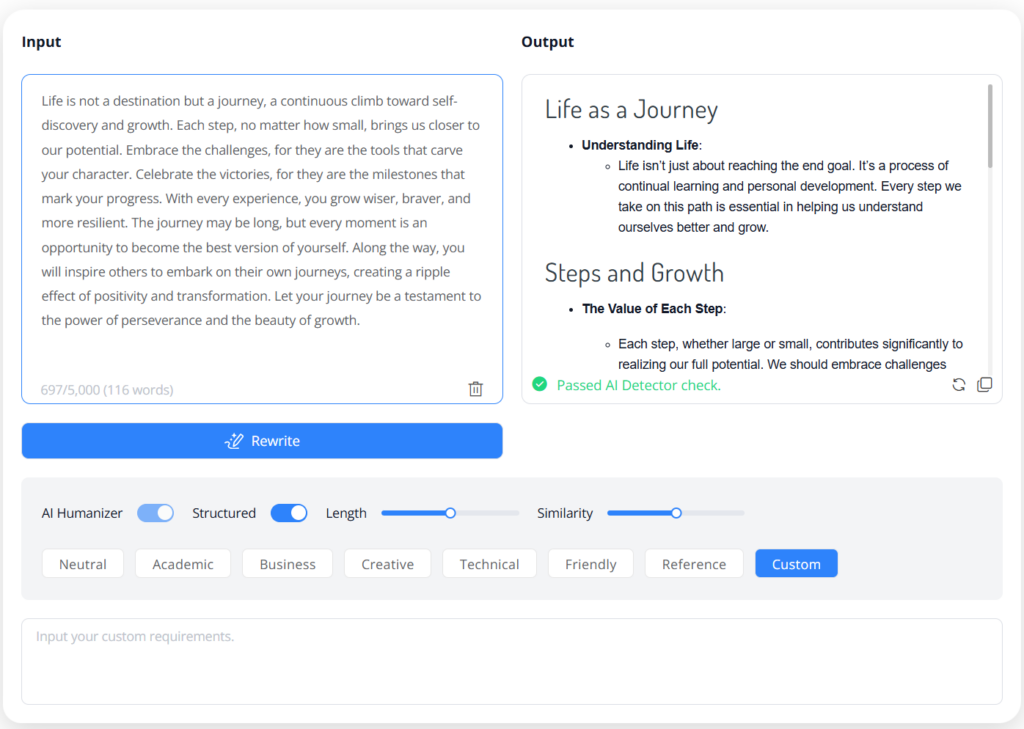Toggle the AI Humanizer switch
The image size is (1024, 729).
point(155,513)
